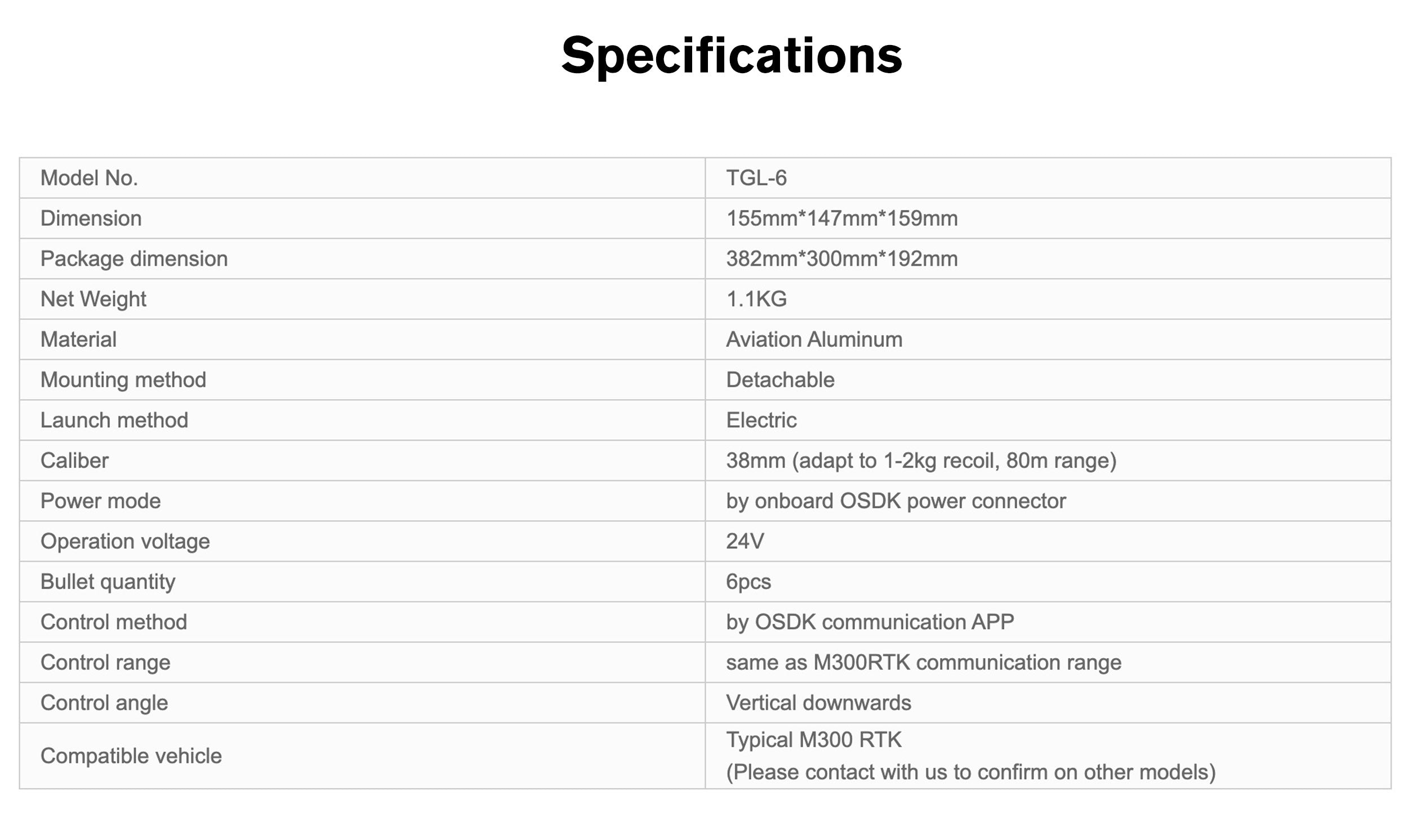Select the 24V operation voltage value
Screen dimensions: 1408x840
tap(745, 542)
